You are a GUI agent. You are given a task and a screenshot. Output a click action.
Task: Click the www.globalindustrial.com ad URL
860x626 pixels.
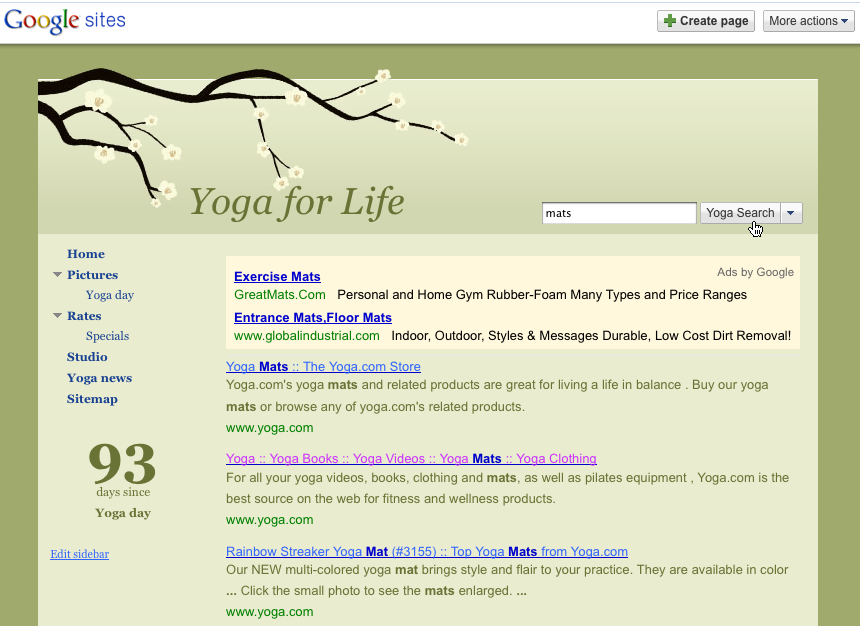tap(307, 336)
